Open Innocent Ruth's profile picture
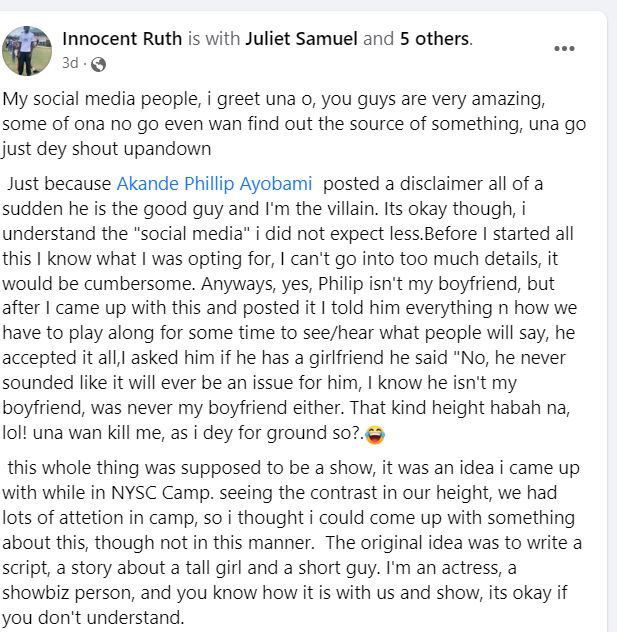The height and width of the screenshot is (632, 617). (27, 51)
